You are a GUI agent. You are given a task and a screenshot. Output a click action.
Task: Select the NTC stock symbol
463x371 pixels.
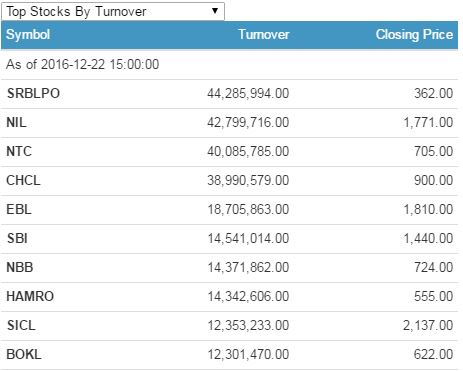(19, 151)
